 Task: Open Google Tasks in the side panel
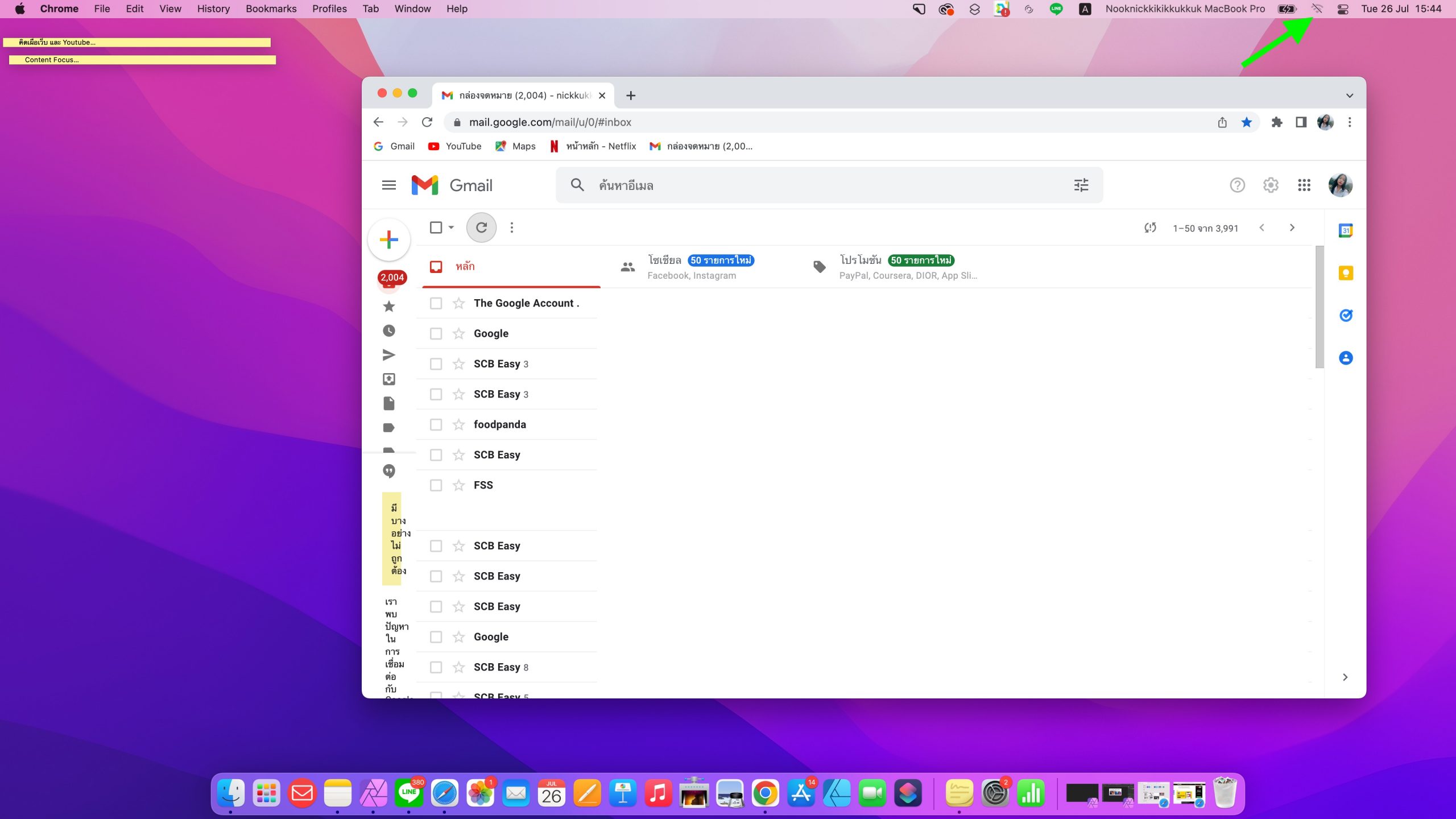[x=1346, y=316]
